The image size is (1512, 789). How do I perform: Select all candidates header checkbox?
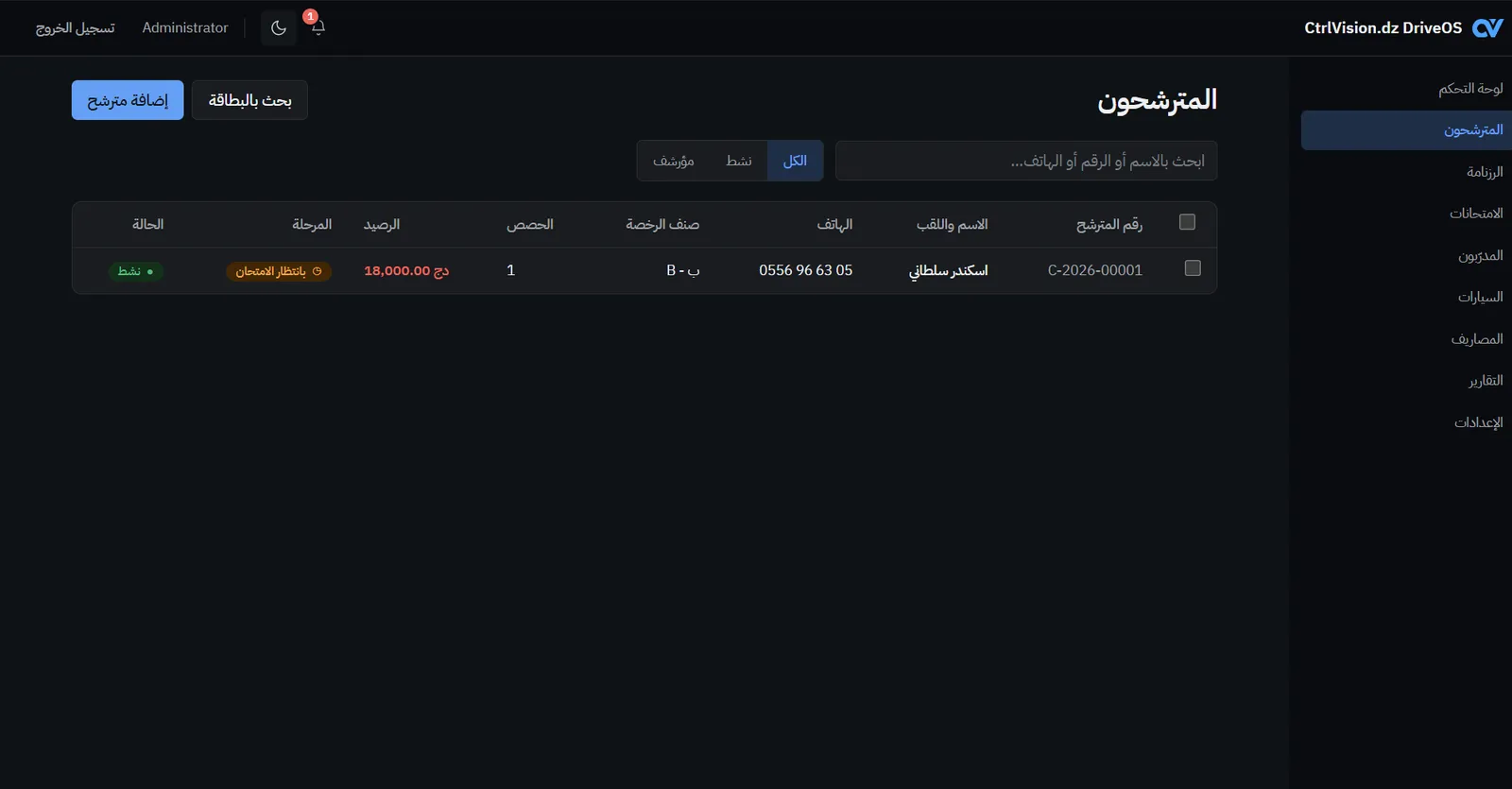1188,222
